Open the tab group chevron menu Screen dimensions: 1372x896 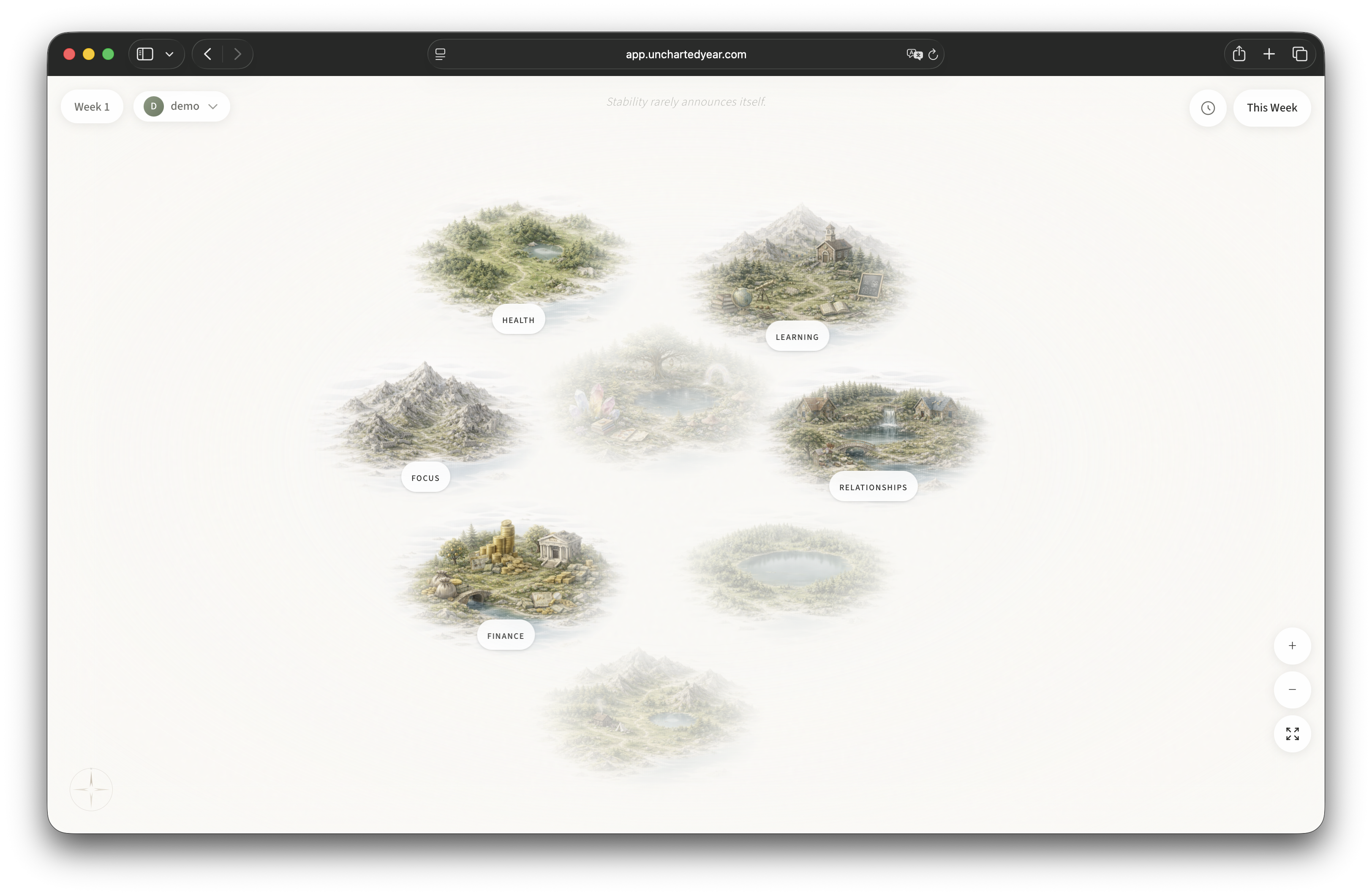click(x=169, y=54)
